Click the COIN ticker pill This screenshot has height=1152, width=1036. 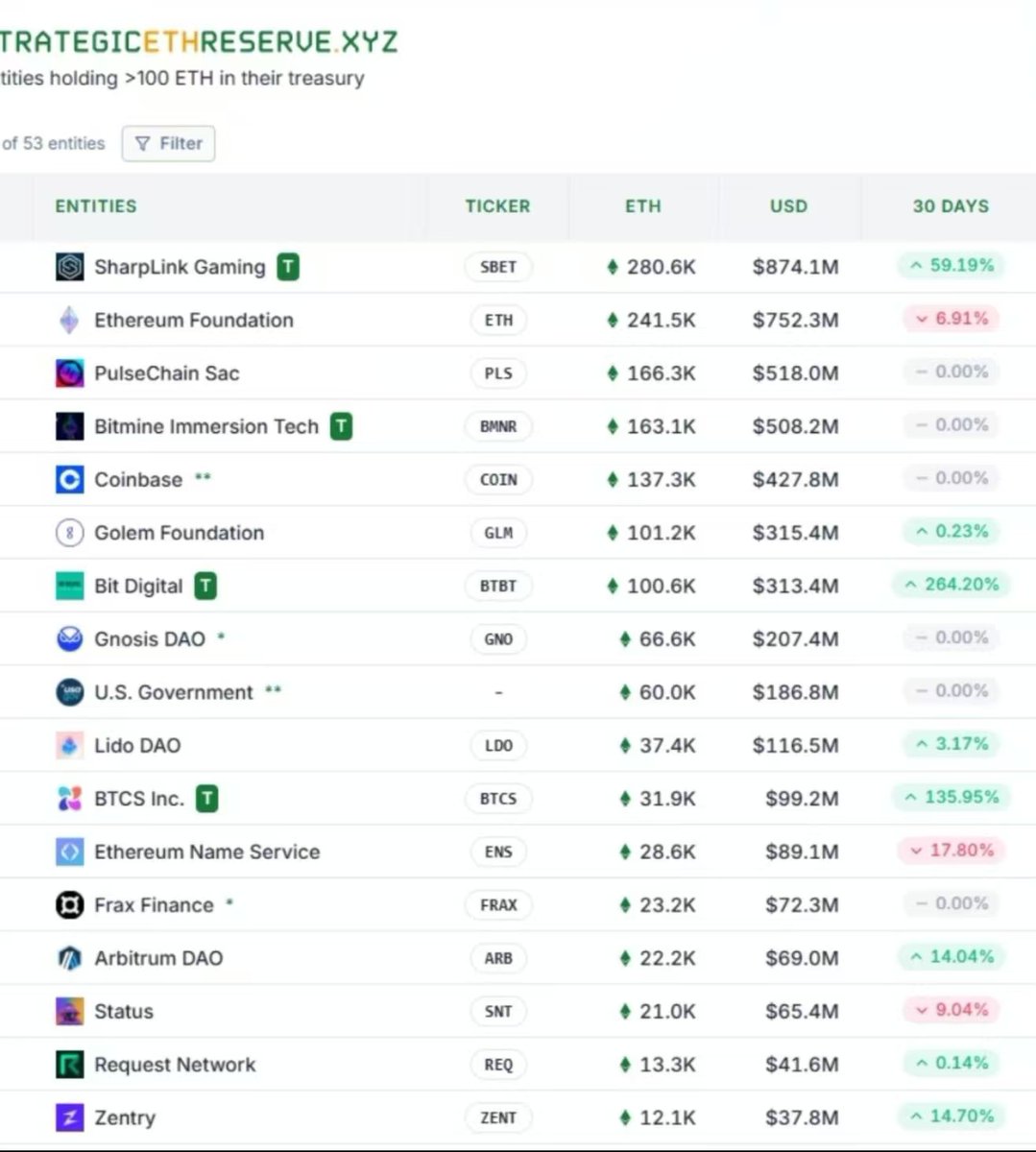click(498, 480)
